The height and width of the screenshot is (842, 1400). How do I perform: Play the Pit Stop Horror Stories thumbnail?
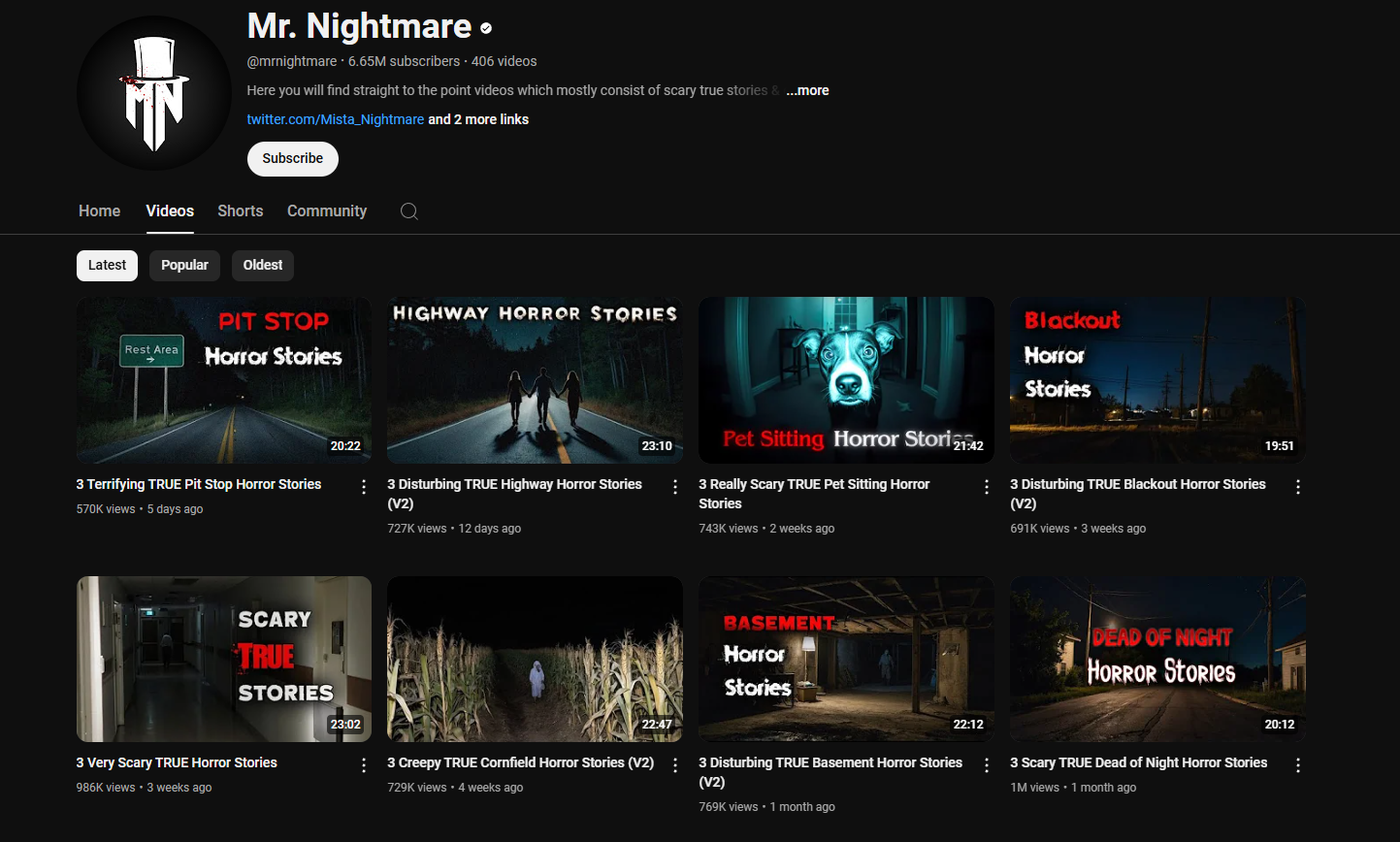[224, 380]
